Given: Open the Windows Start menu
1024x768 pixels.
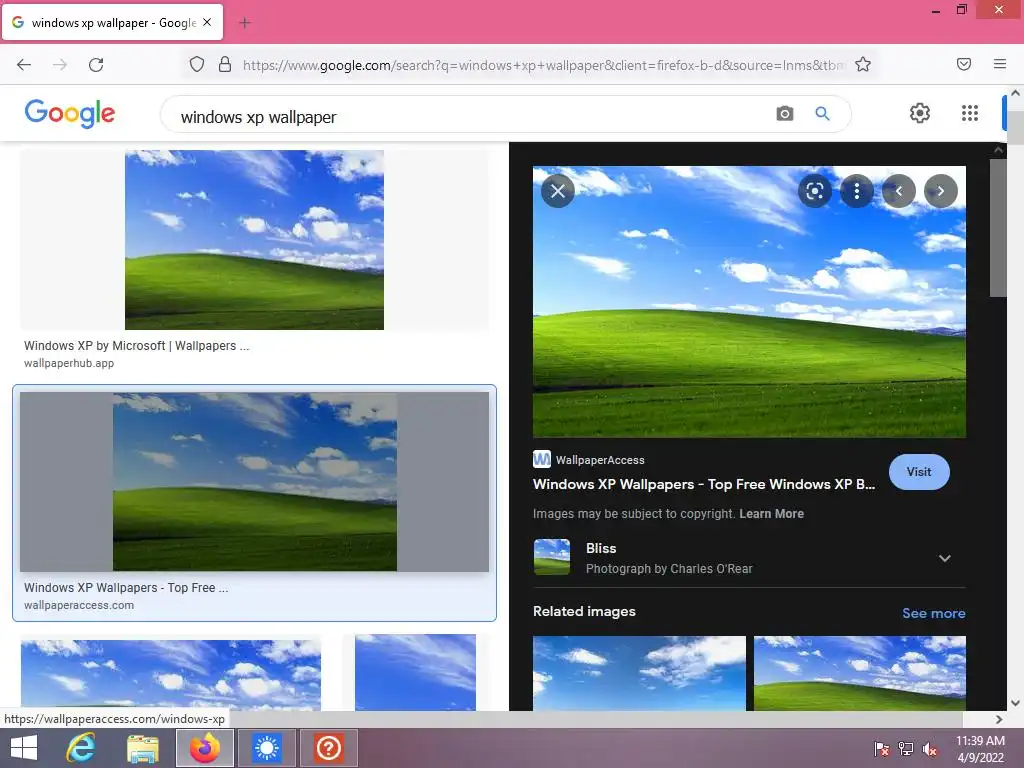Looking at the screenshot, I should pyautogui.click(x=24, y=748).
